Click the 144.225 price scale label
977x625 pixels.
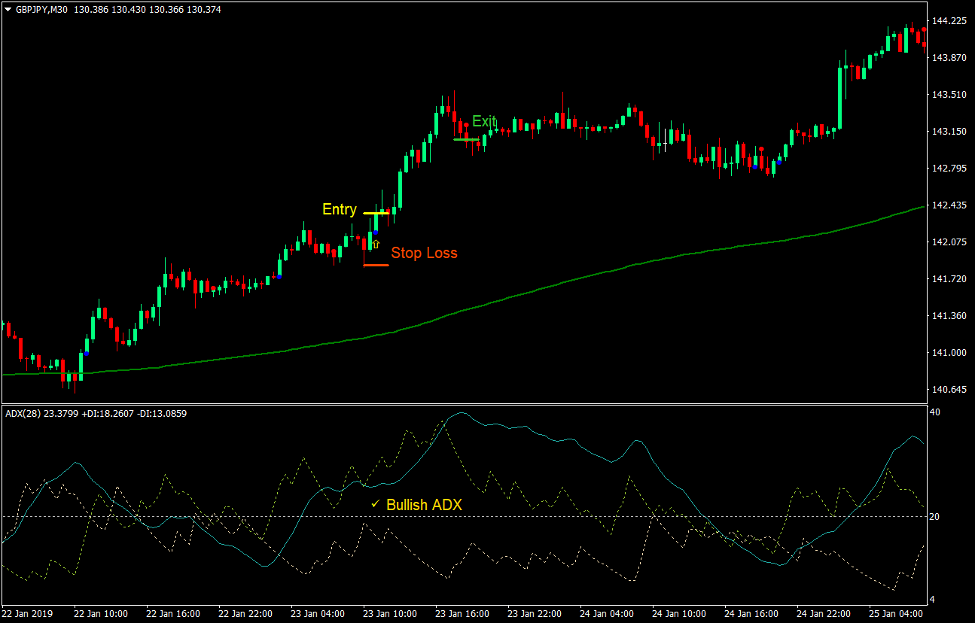(949, 21)
